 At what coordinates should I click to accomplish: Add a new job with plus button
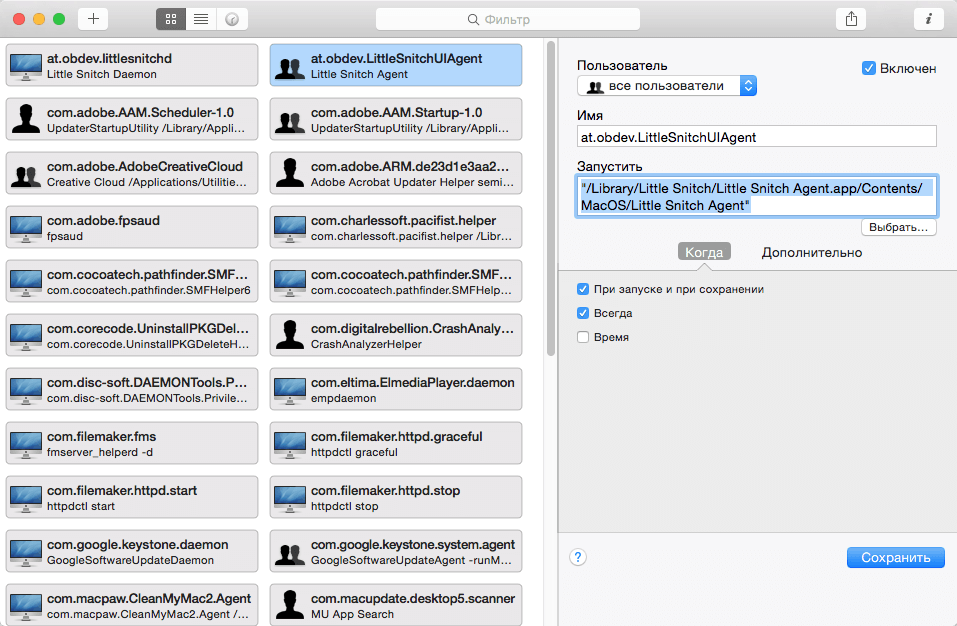(93, 19)
